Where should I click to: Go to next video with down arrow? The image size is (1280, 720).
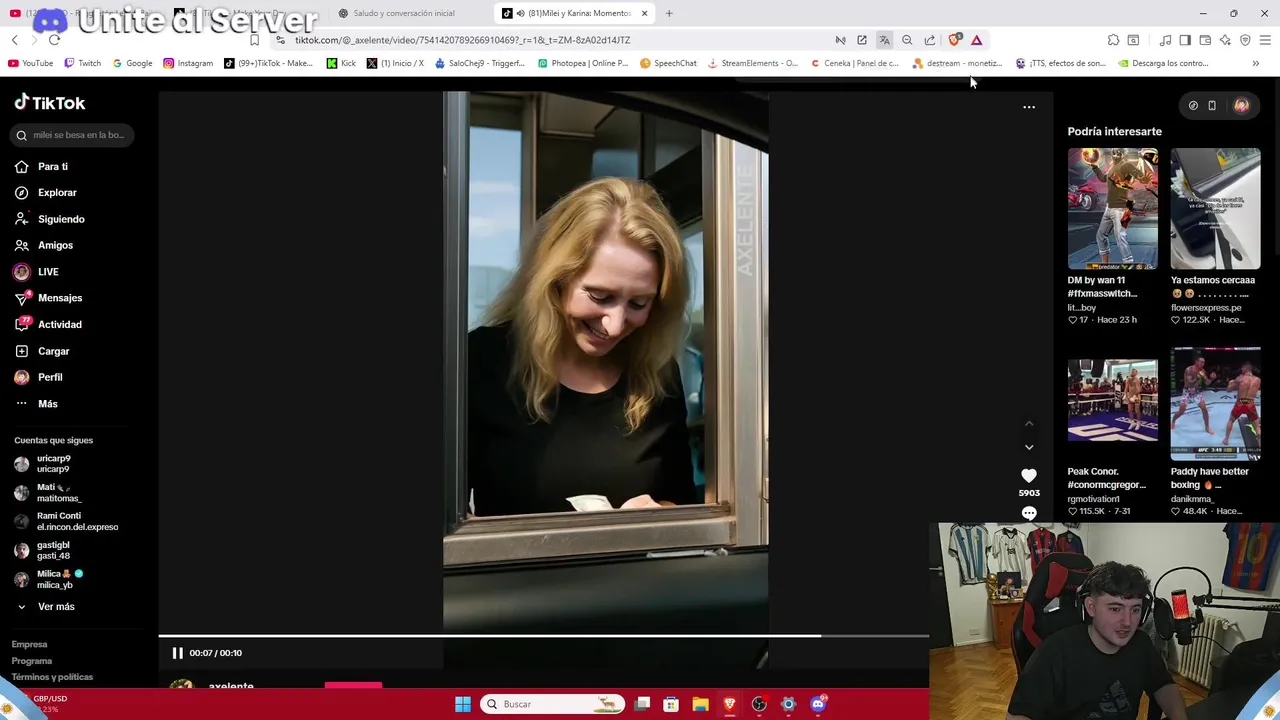tap(1029, 447)
